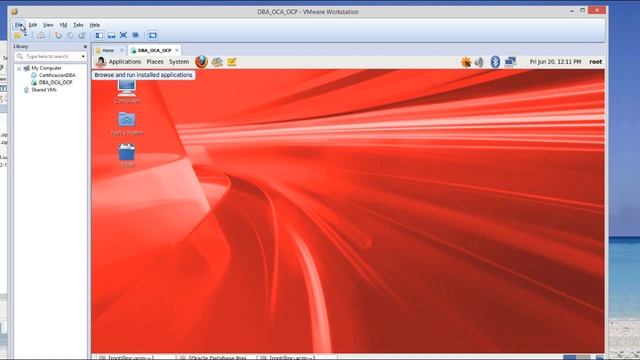Open the library search dropdown arrow
The image size is (640, 360).
83,56
